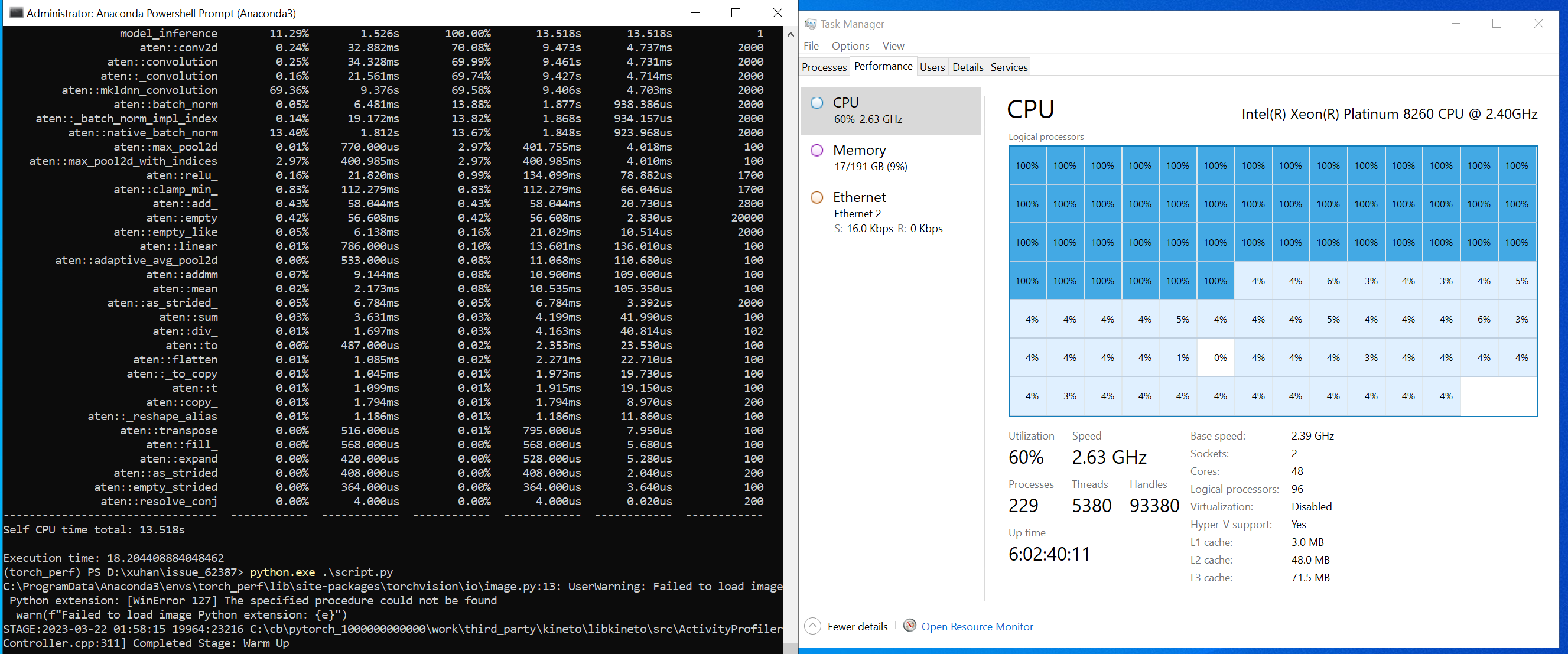Click the PowerShell icon on the terminal title bar
1568x654 pixels.
coord(15,12)
